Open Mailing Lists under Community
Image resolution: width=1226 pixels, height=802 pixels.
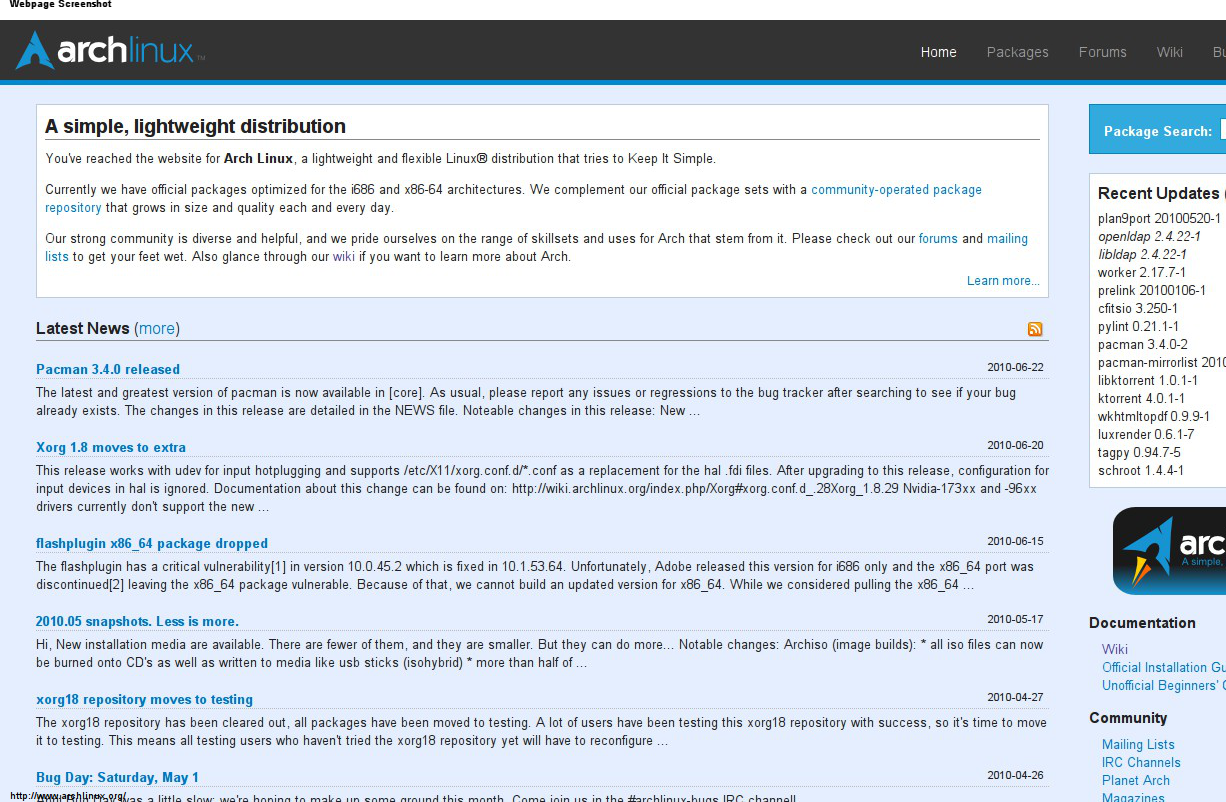click(x=1138, y=744)
